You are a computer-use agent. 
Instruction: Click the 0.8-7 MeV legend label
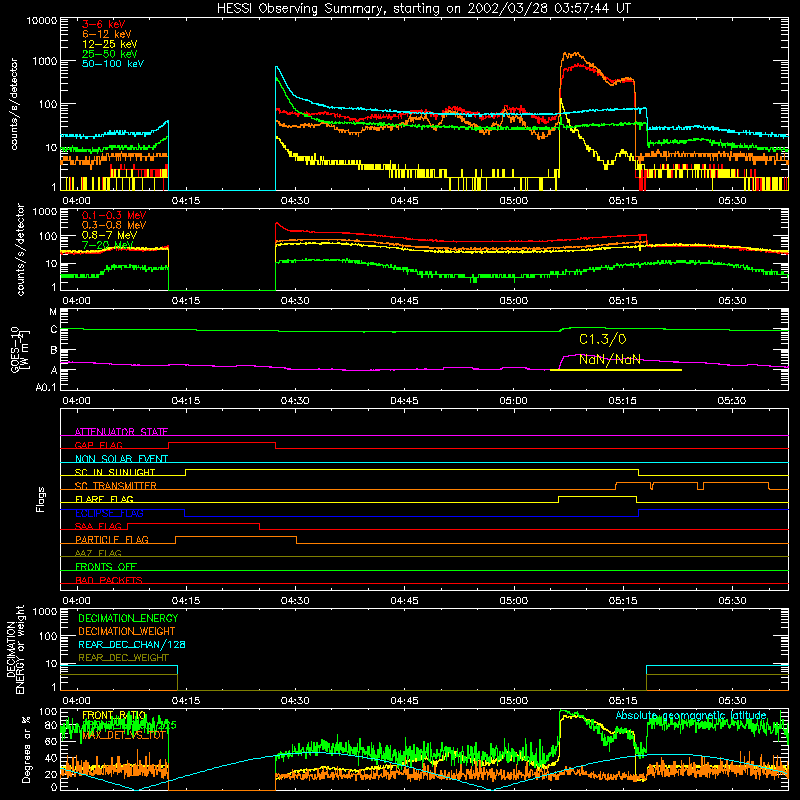coord(109,235)
